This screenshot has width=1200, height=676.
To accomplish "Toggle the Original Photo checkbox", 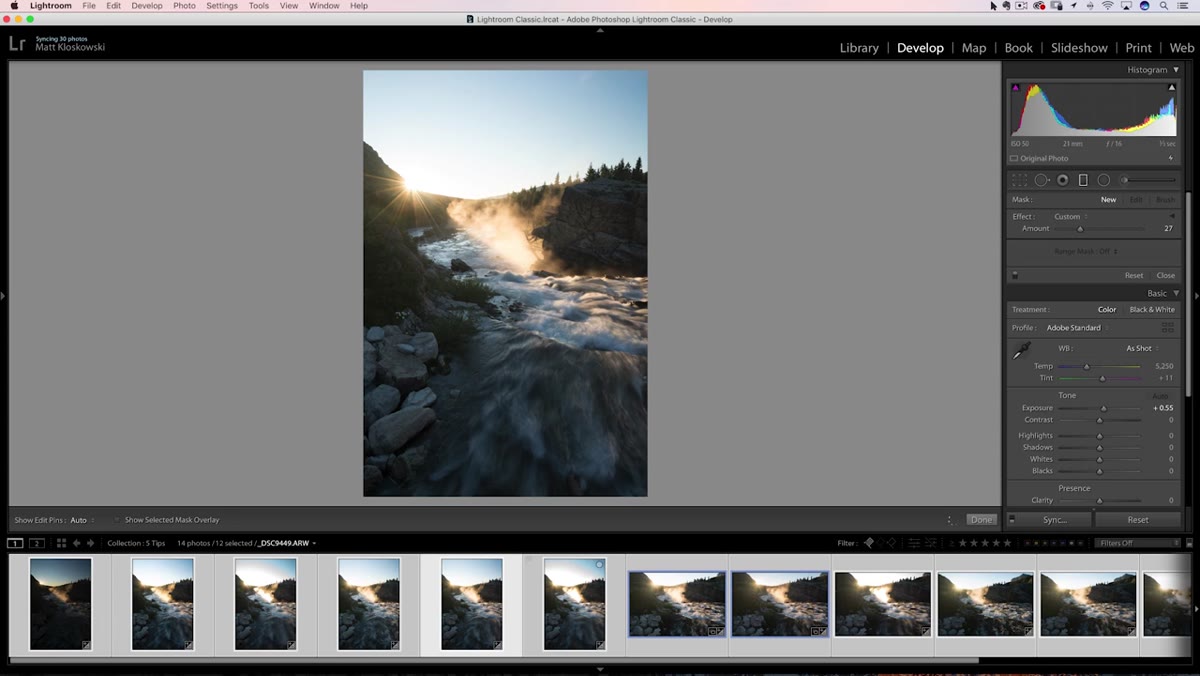I will coord(1014,158).
